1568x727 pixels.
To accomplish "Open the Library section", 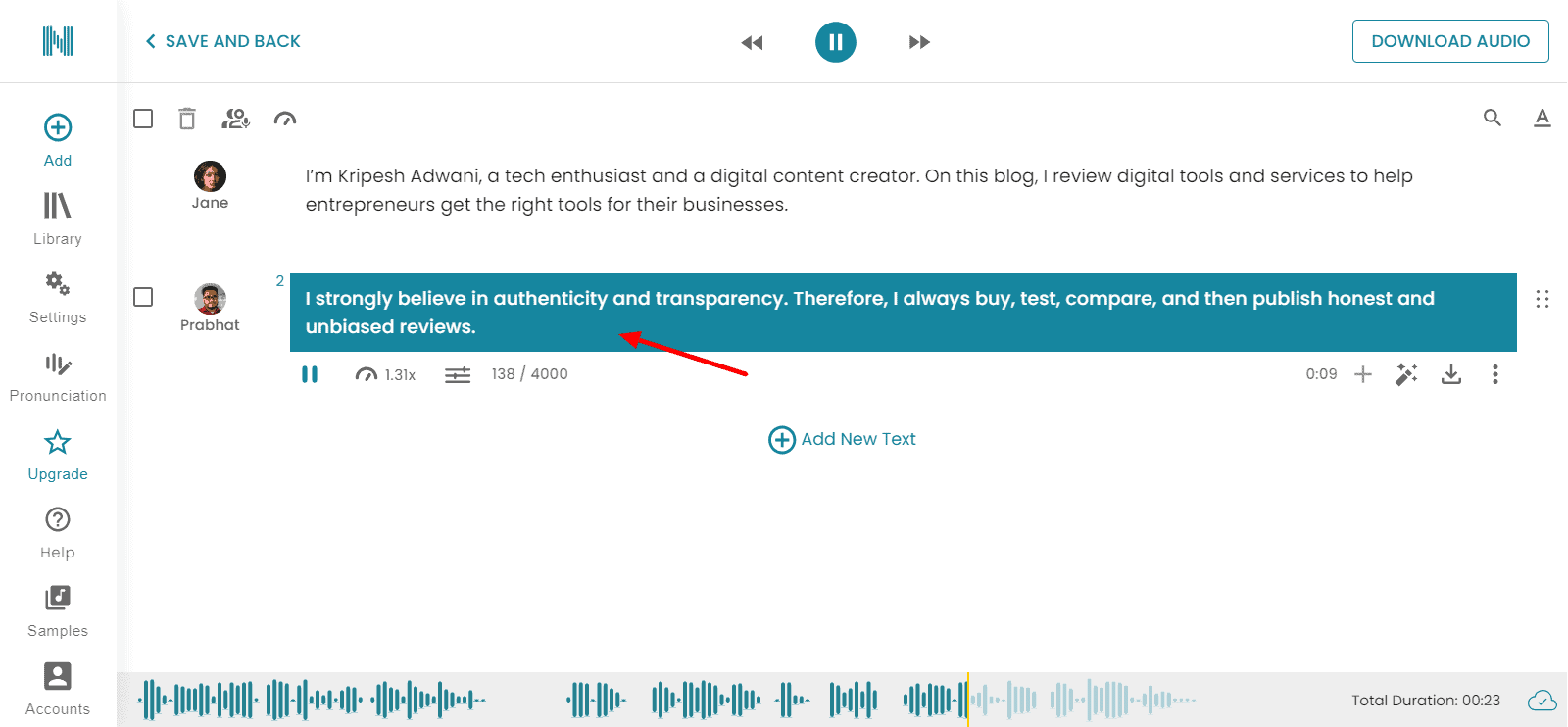I will click(58, 218).
